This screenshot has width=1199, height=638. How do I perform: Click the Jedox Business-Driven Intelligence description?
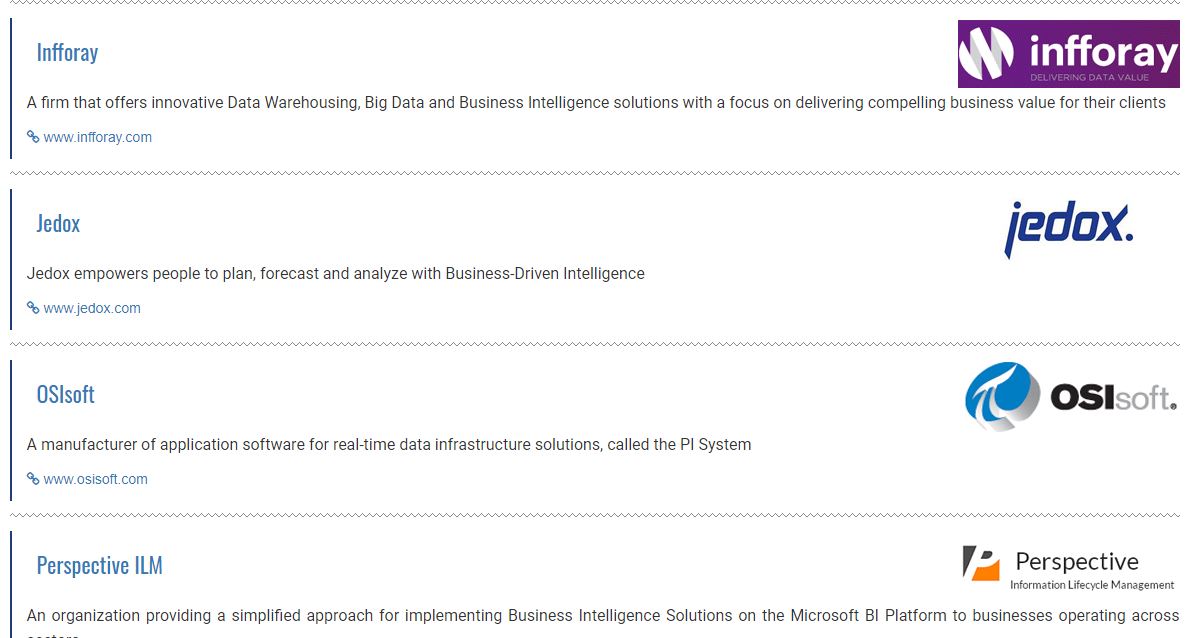tap(336, 273)
